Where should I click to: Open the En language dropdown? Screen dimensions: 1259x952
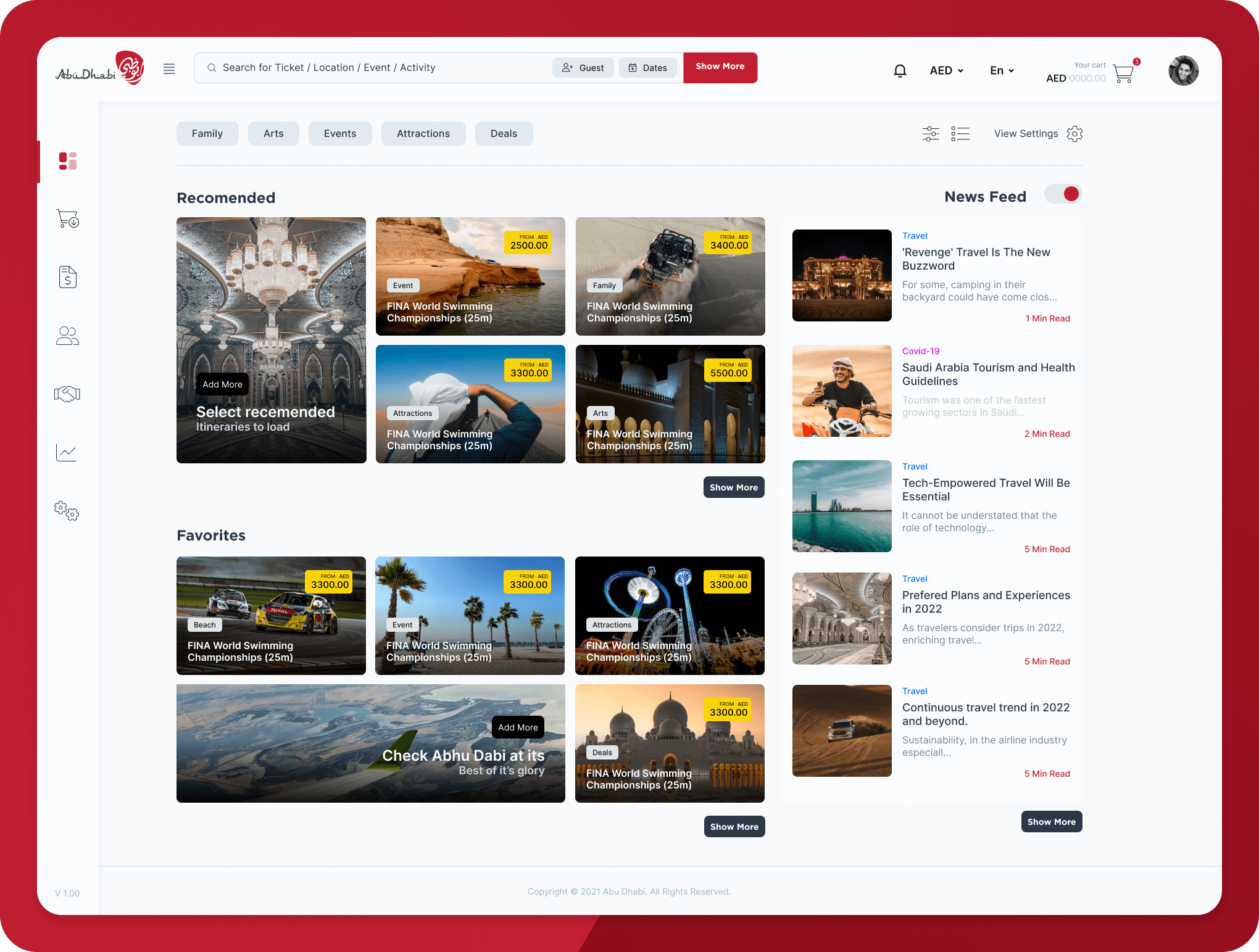[1002, 71]
